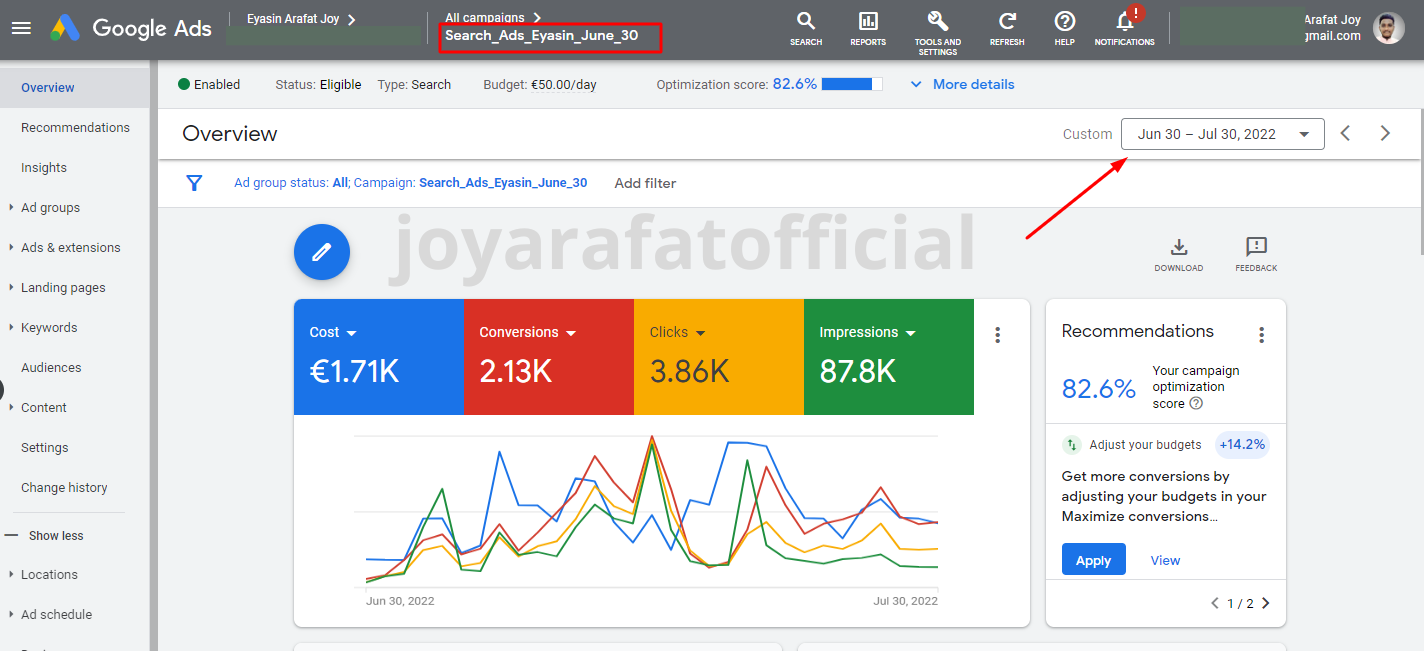Image resolution: width=1424 pixels, height=651 pixels.
Task: Expand More details section
Action: (962, 85)
